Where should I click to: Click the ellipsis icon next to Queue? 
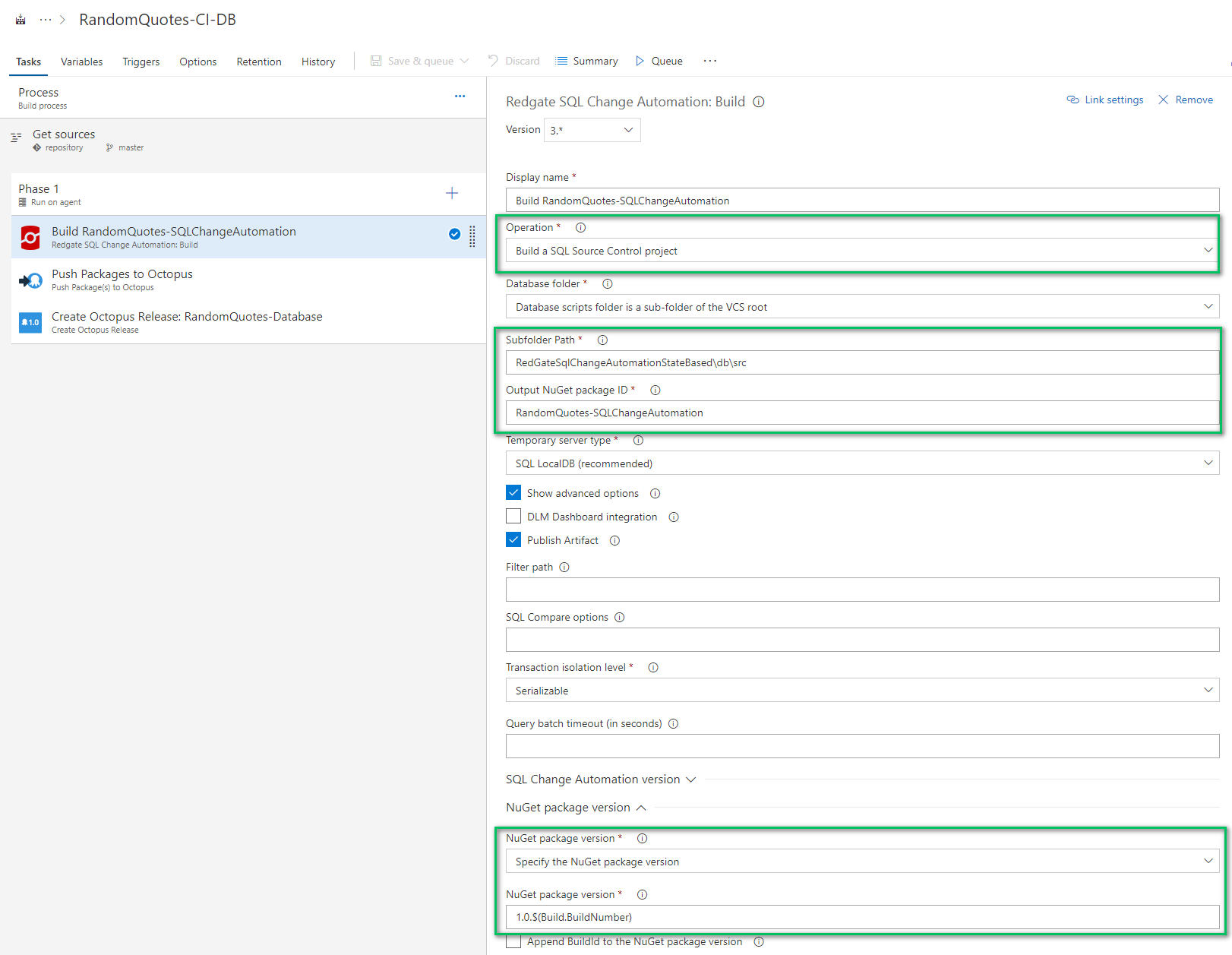(710, 61)
